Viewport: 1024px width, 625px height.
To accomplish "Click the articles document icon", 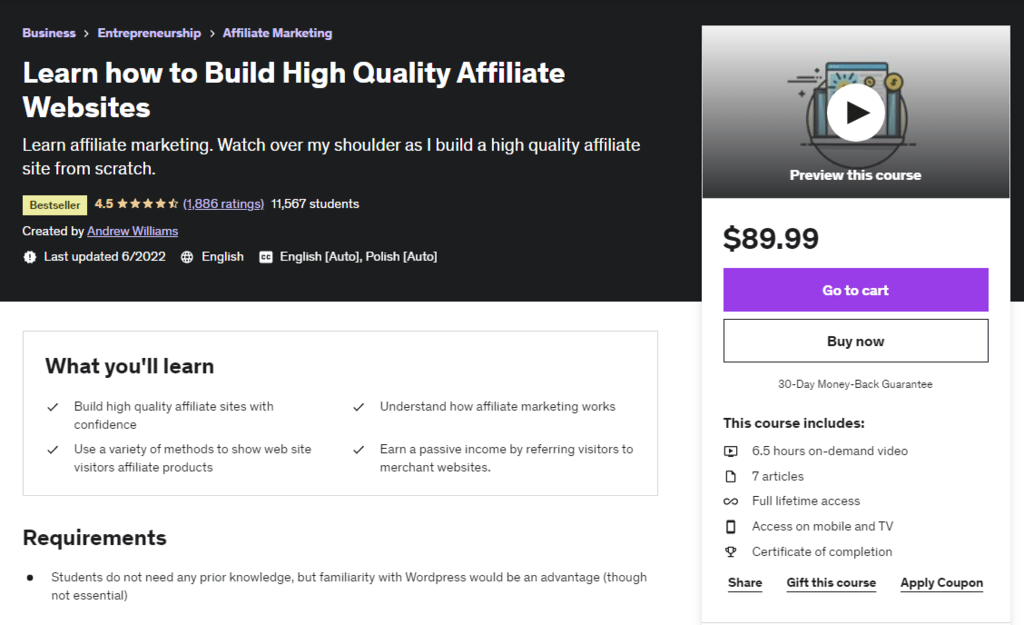I will (x=731, y=476).
